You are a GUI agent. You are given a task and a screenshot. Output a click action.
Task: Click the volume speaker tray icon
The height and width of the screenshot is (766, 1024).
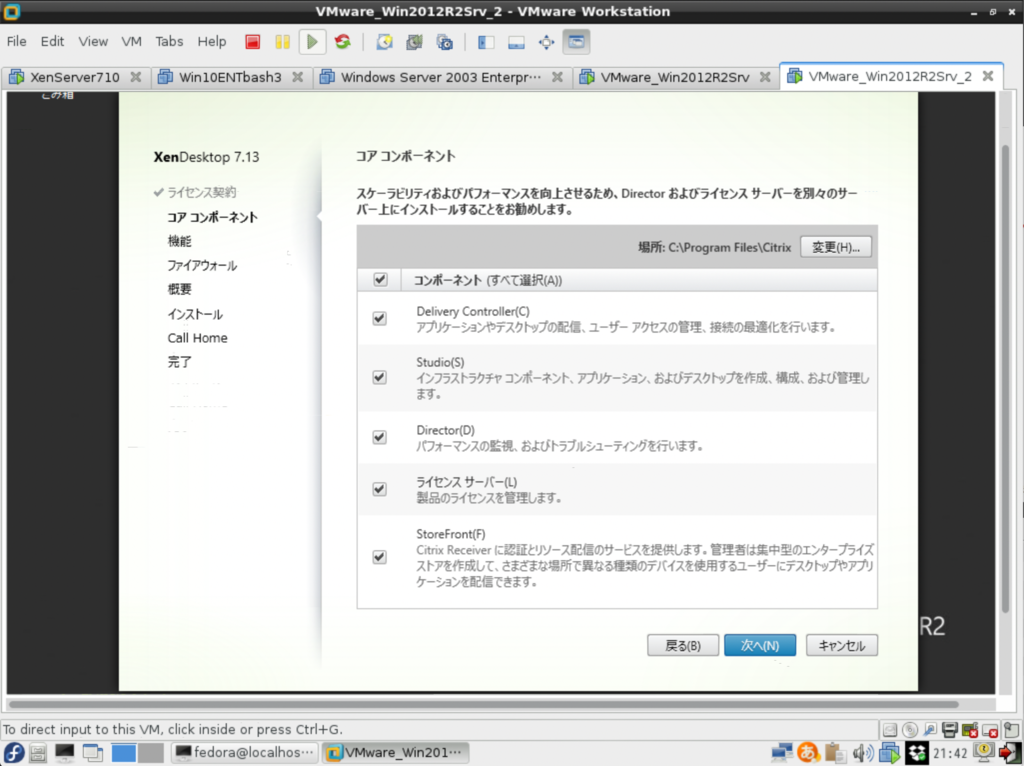point(862,753)
